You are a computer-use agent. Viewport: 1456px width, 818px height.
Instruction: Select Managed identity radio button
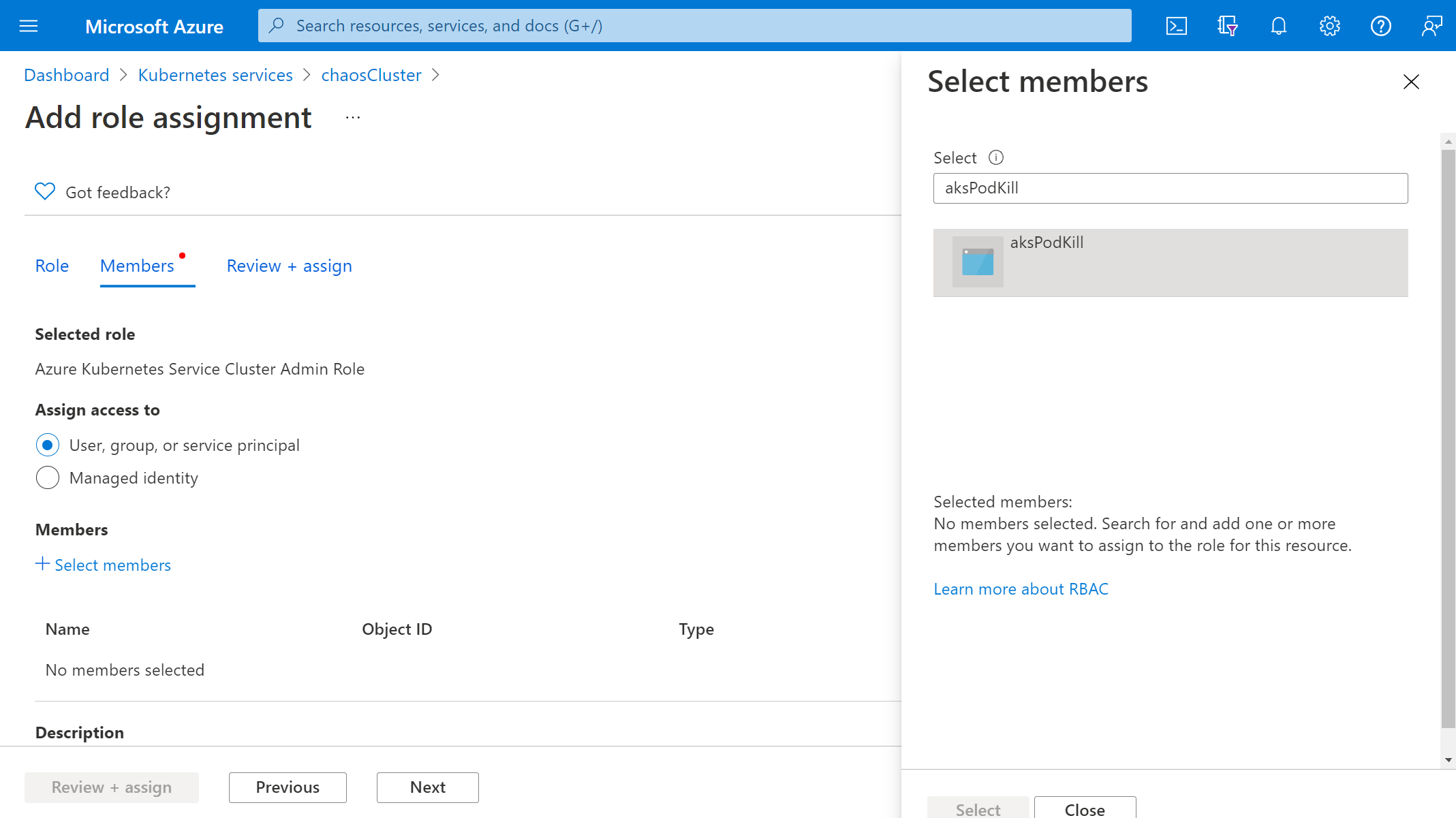pos(47,477)
